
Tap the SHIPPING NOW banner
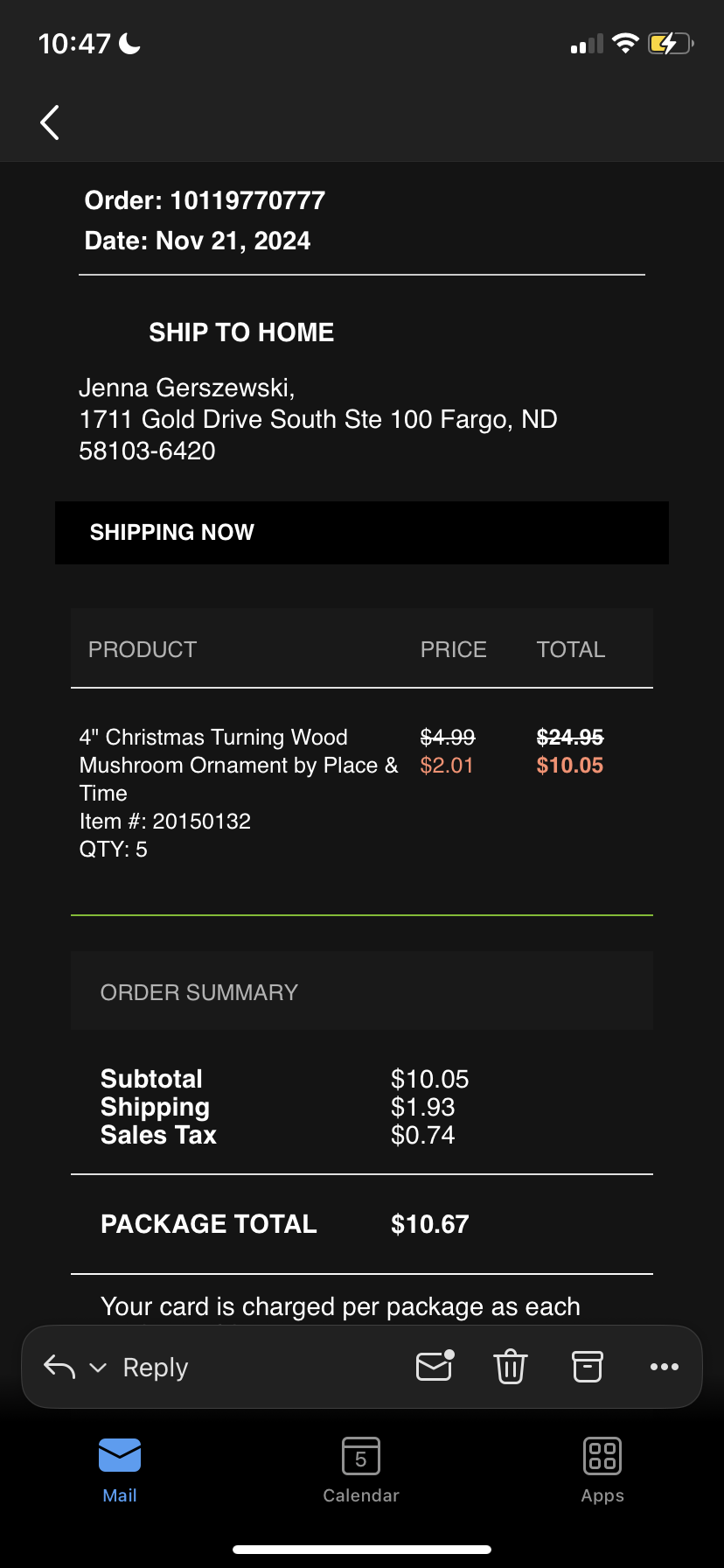pyautogui.click(x=361, y=533)
